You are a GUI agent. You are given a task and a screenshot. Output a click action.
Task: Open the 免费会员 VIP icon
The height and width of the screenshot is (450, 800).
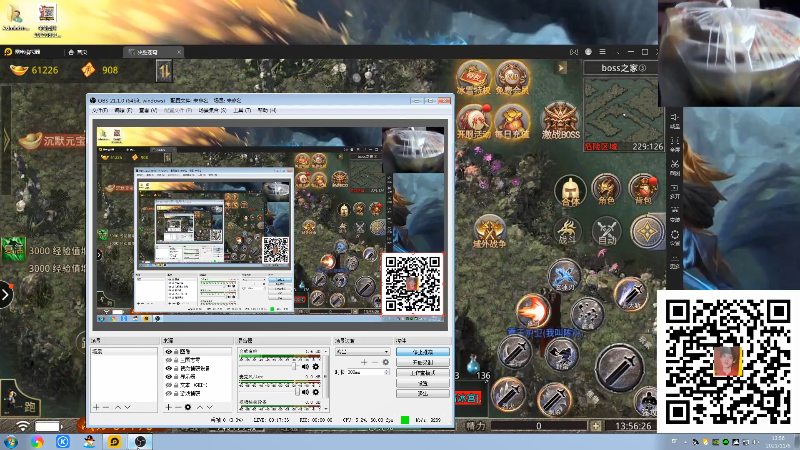[x=511, y=78]
